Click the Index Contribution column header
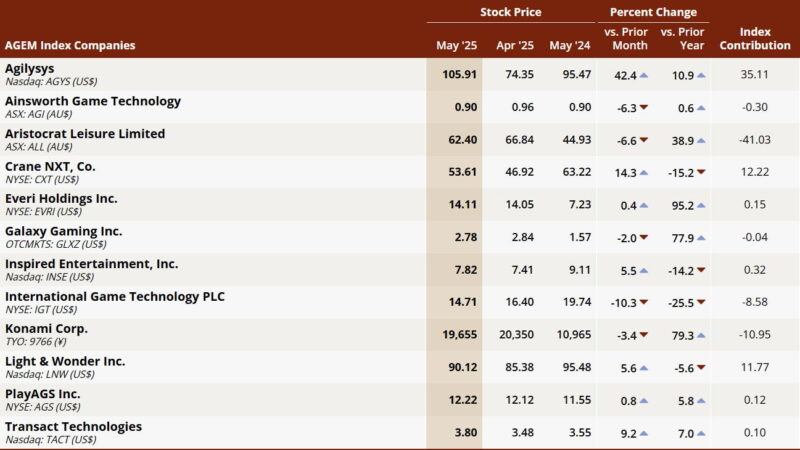 pos(755,38)
